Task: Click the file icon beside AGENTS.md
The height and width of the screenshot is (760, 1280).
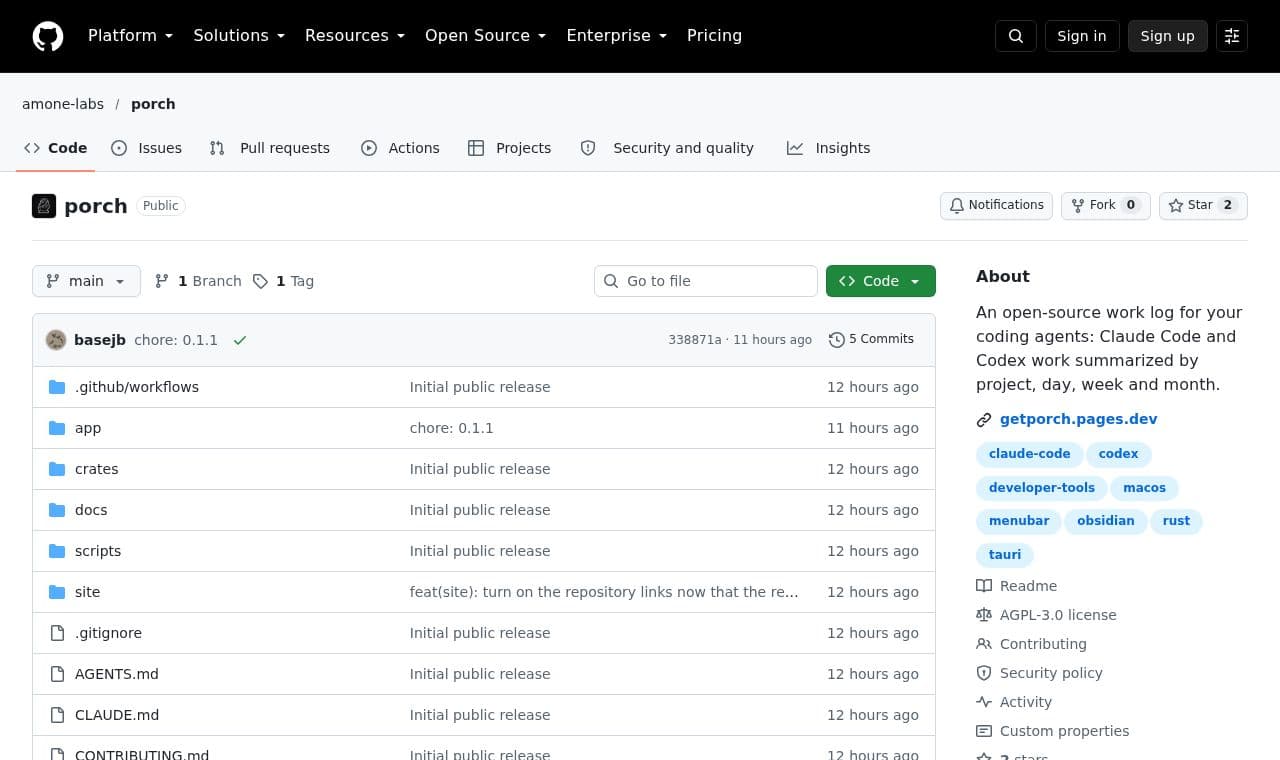Action: [57, 674]
